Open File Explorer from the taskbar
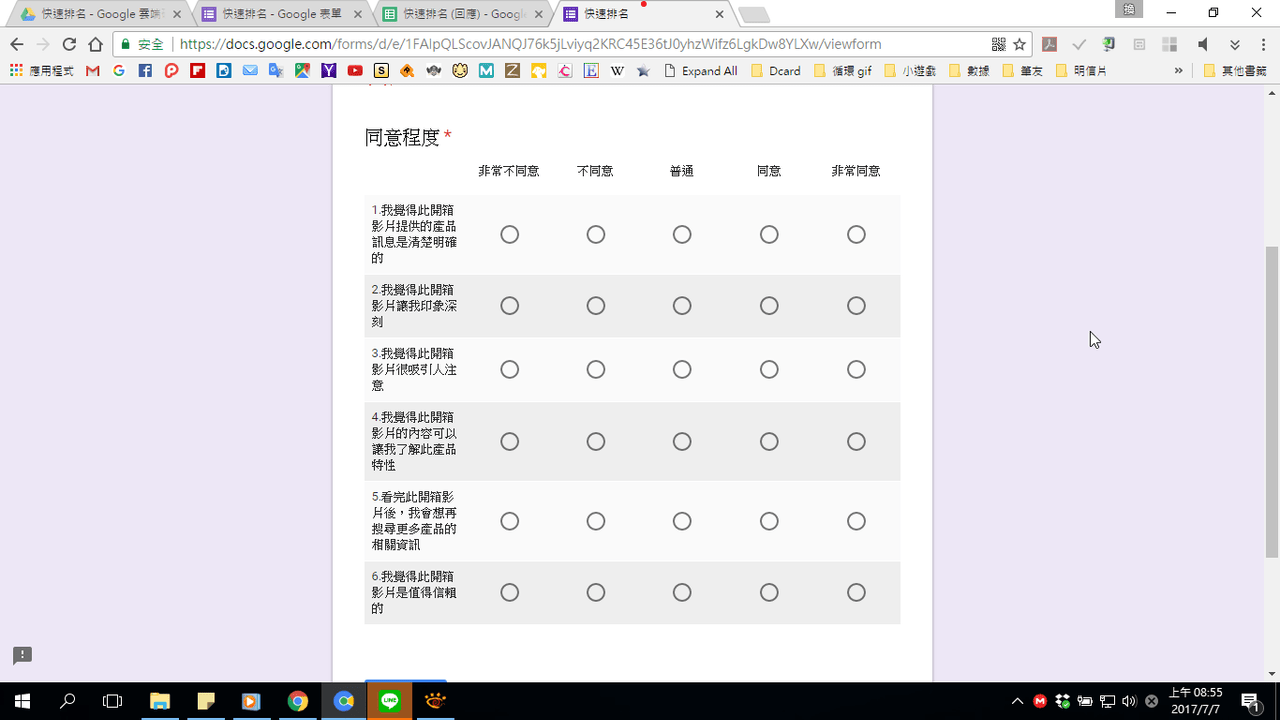Screen dimensions: 1280x720 160,701
